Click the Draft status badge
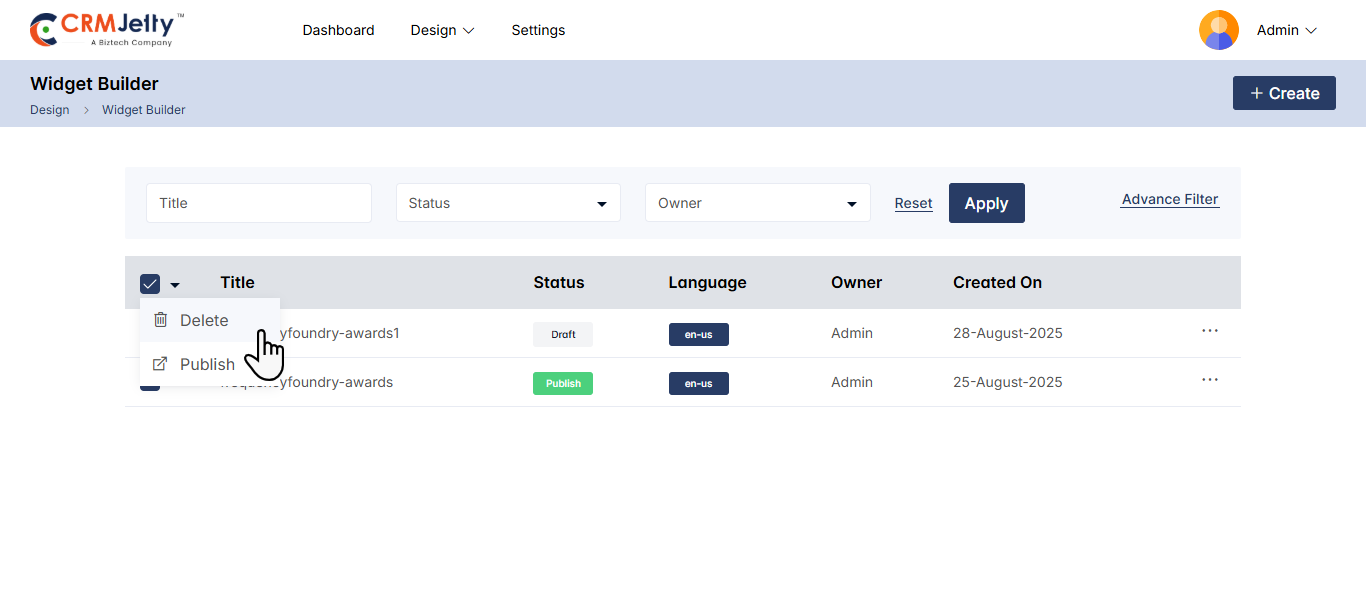The width and height of the screenshot is (1366, 599). point(563,334)
